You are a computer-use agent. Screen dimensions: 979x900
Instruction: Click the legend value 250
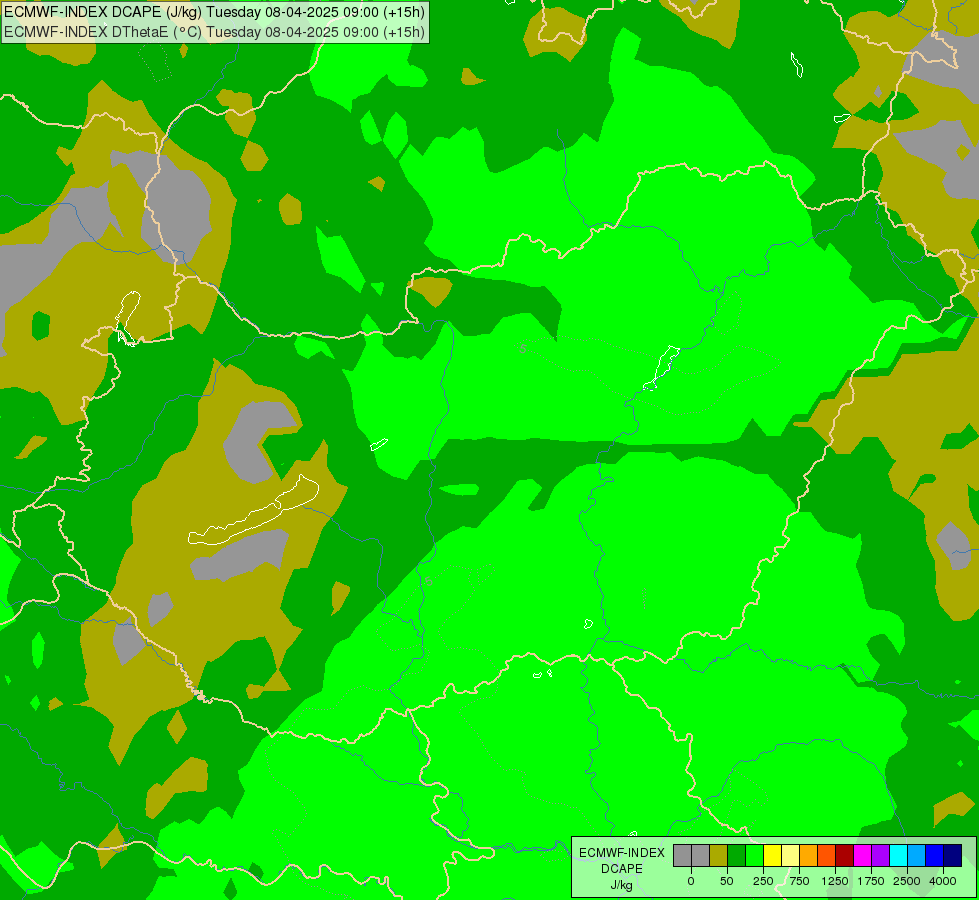[763, 881]
